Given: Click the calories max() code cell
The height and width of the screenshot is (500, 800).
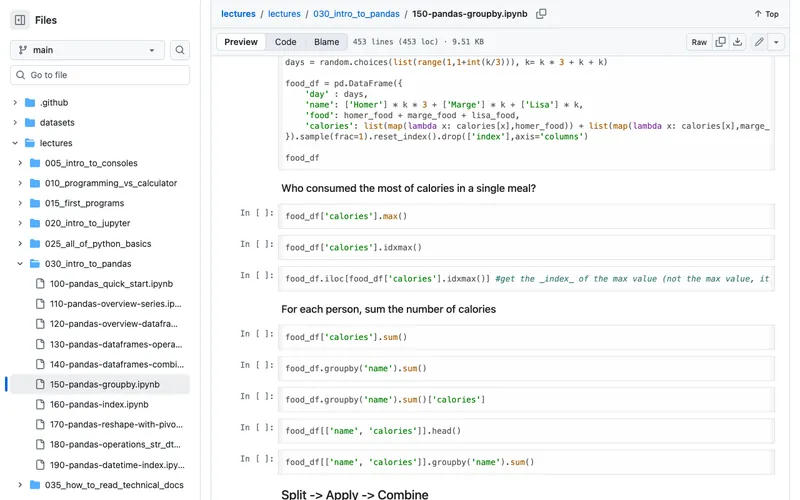Looking at the screenshot, I should (x=526, y=216).
